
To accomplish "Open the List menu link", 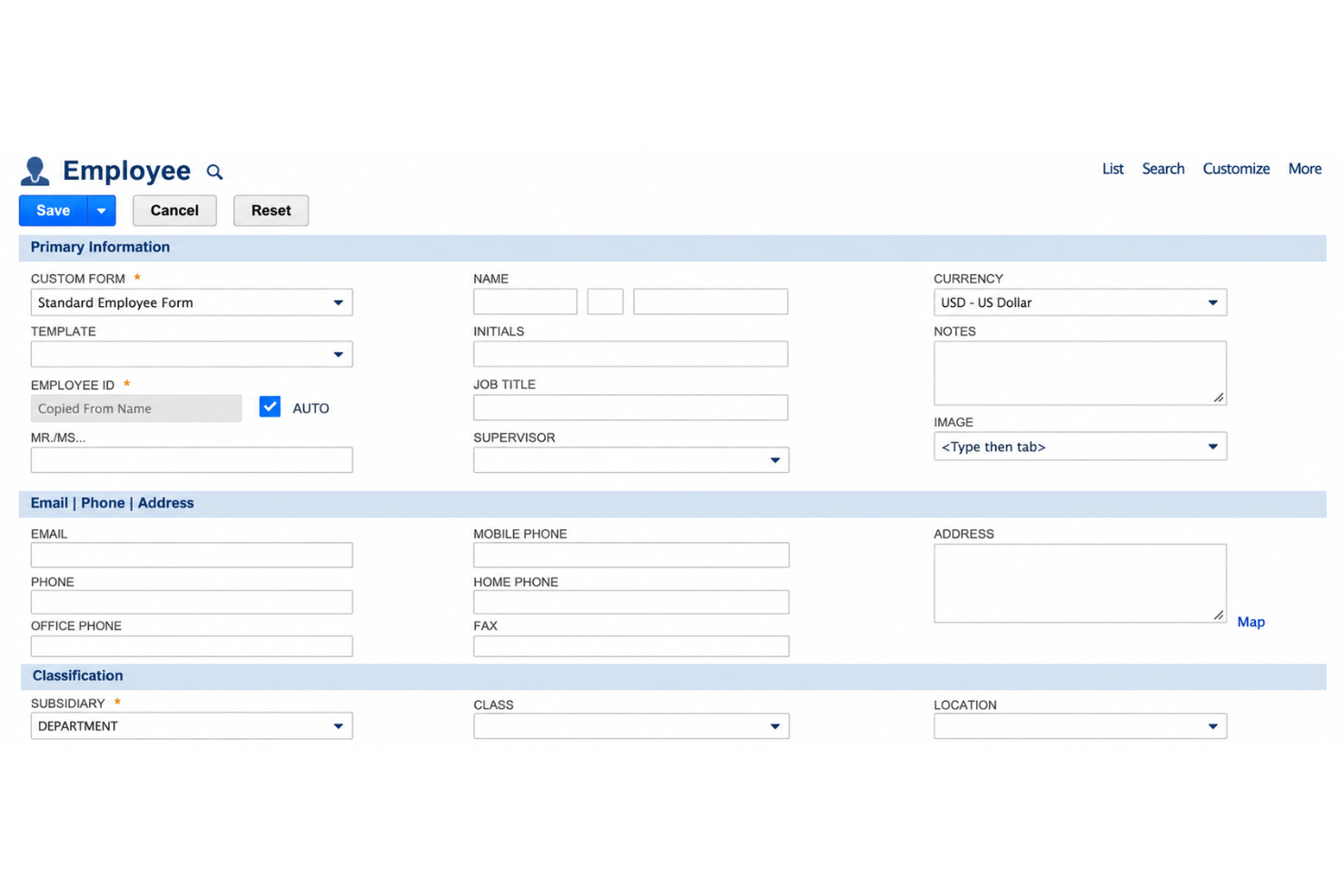I will [x=1112, y=169].
